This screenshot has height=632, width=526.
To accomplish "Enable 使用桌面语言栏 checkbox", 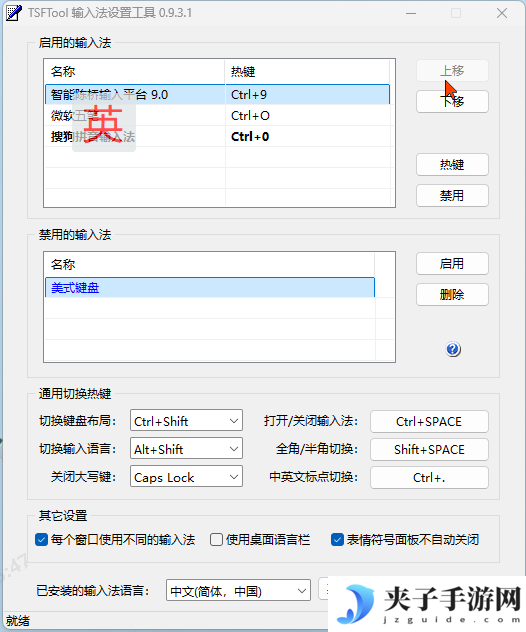I will point(216,539).
